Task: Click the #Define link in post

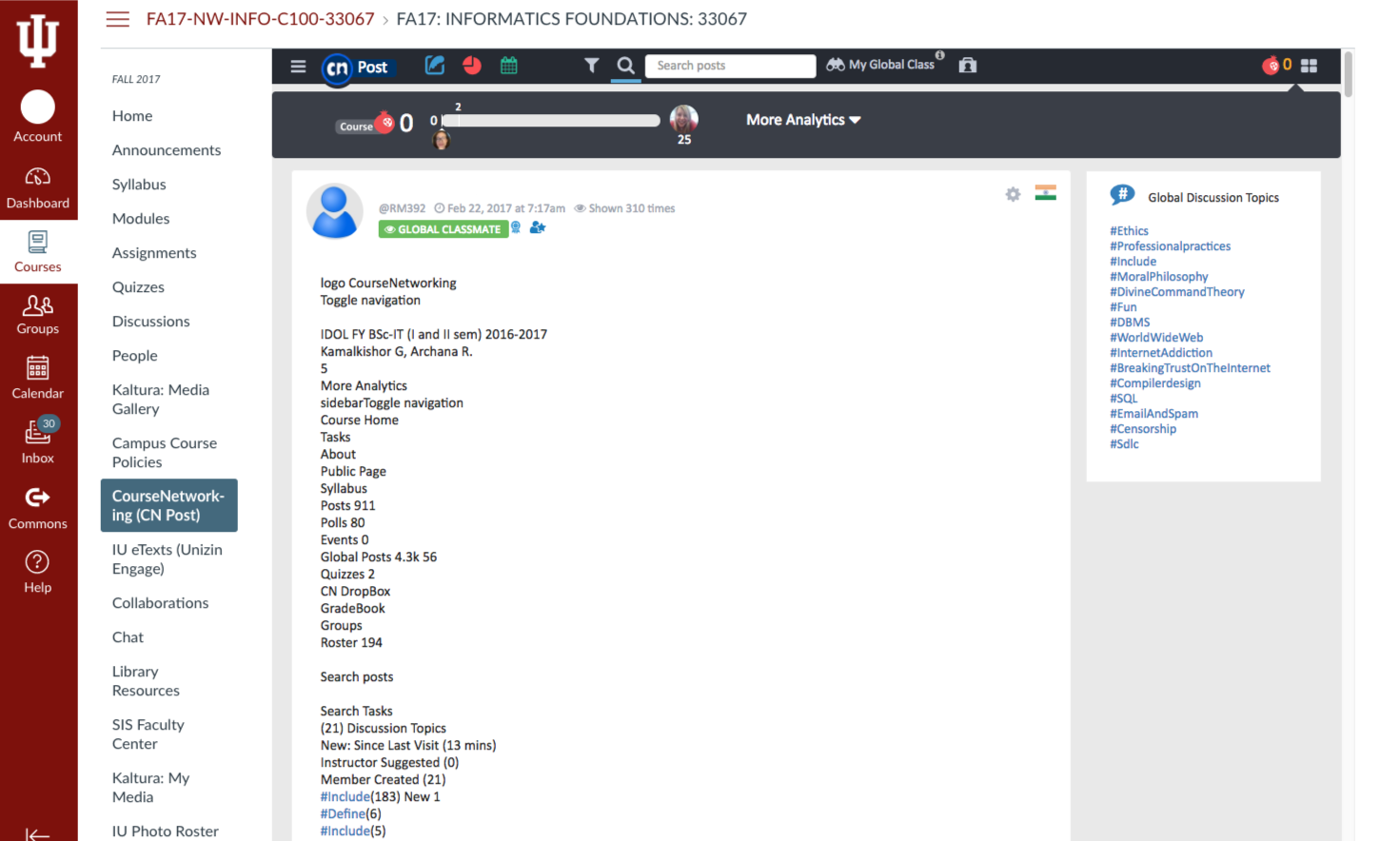Action: [343, 814]
